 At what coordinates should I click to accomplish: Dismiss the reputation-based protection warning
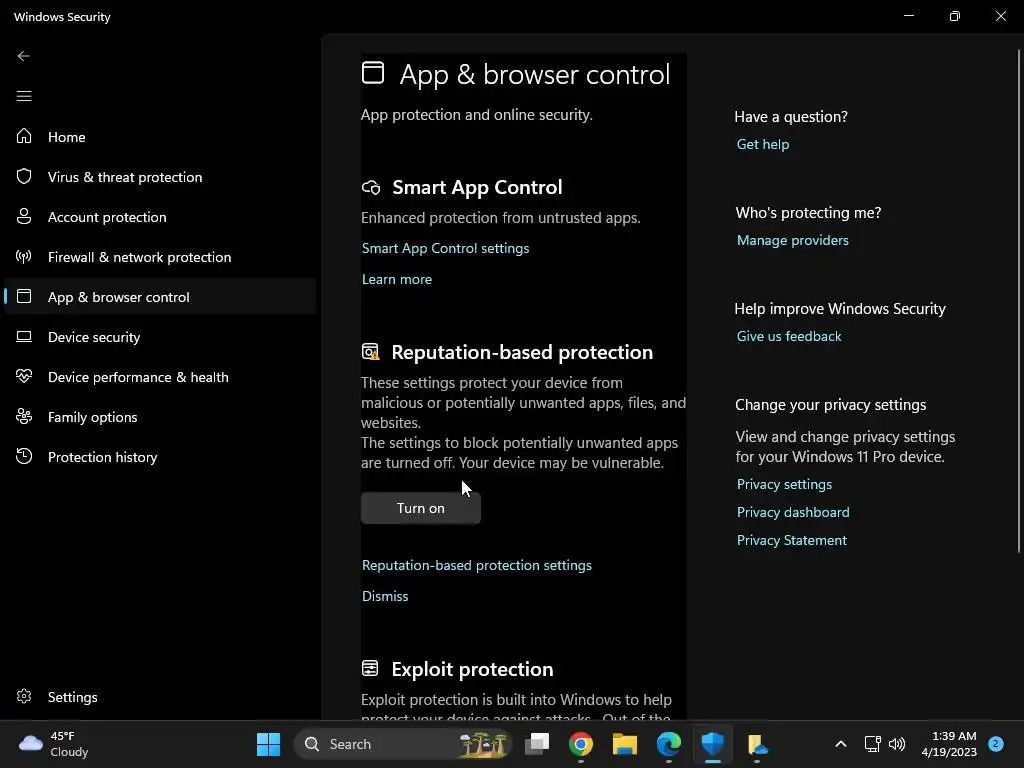pos(385,596)
